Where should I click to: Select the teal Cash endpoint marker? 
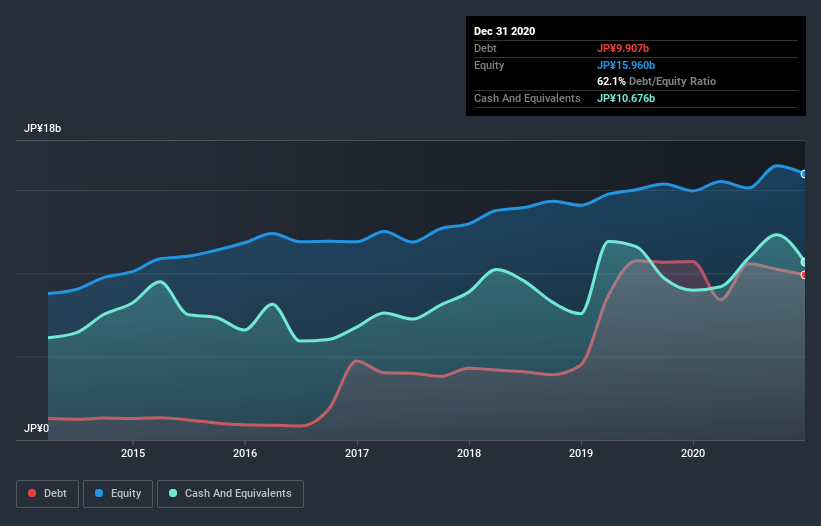click(804, 262)
